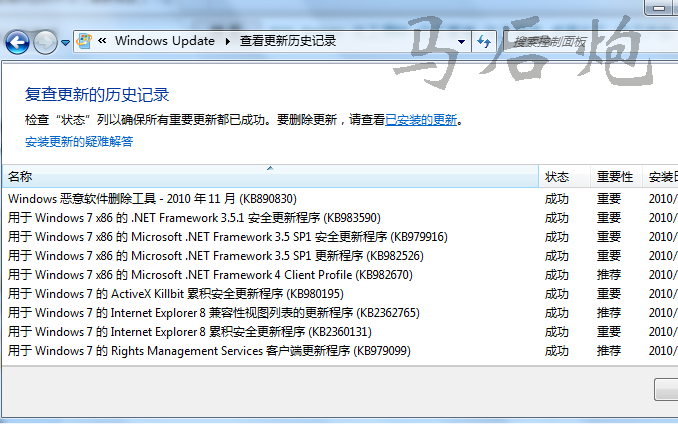The image size is (678, 424).
Task: Expand the address bar history dropdown
Action: point(461,41)
